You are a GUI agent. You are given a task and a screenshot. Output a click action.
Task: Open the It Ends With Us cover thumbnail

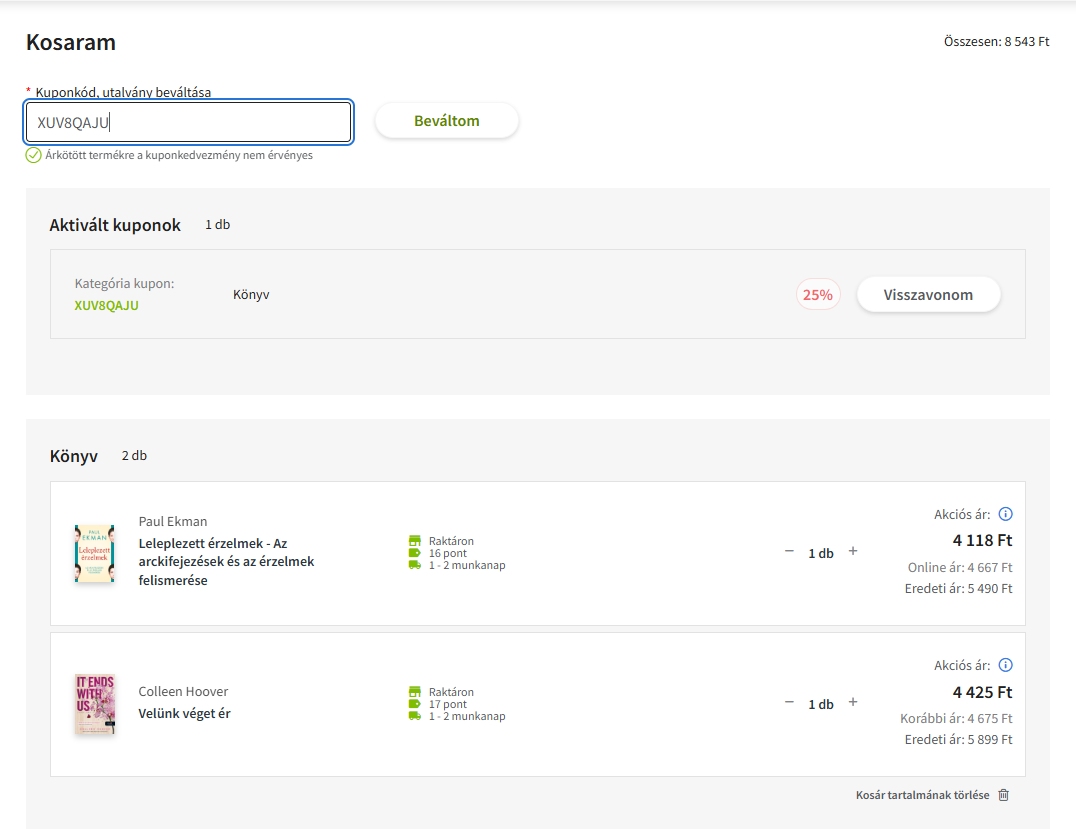(94, 704)
